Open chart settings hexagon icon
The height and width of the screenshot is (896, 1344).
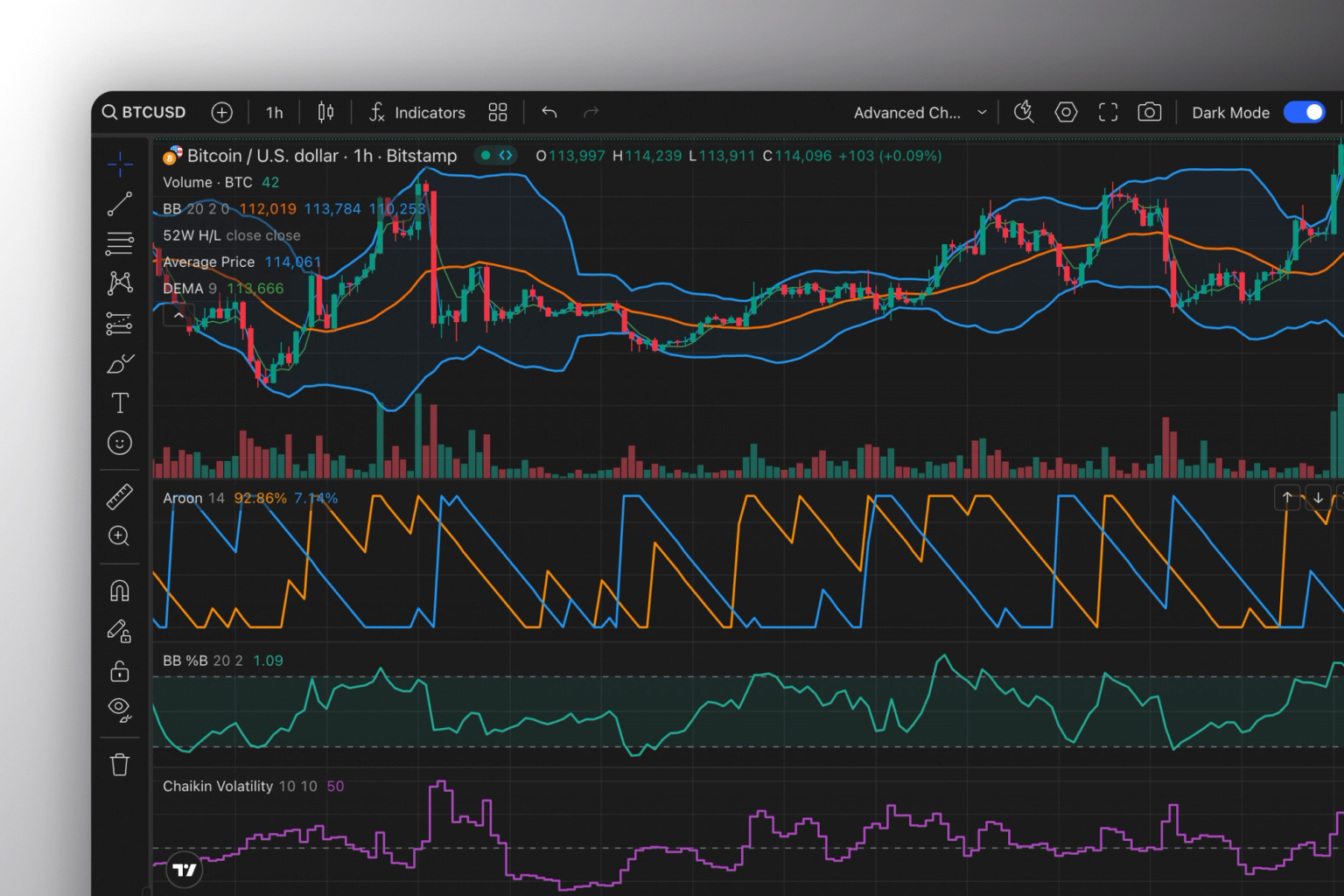[x=1066, y=112]
